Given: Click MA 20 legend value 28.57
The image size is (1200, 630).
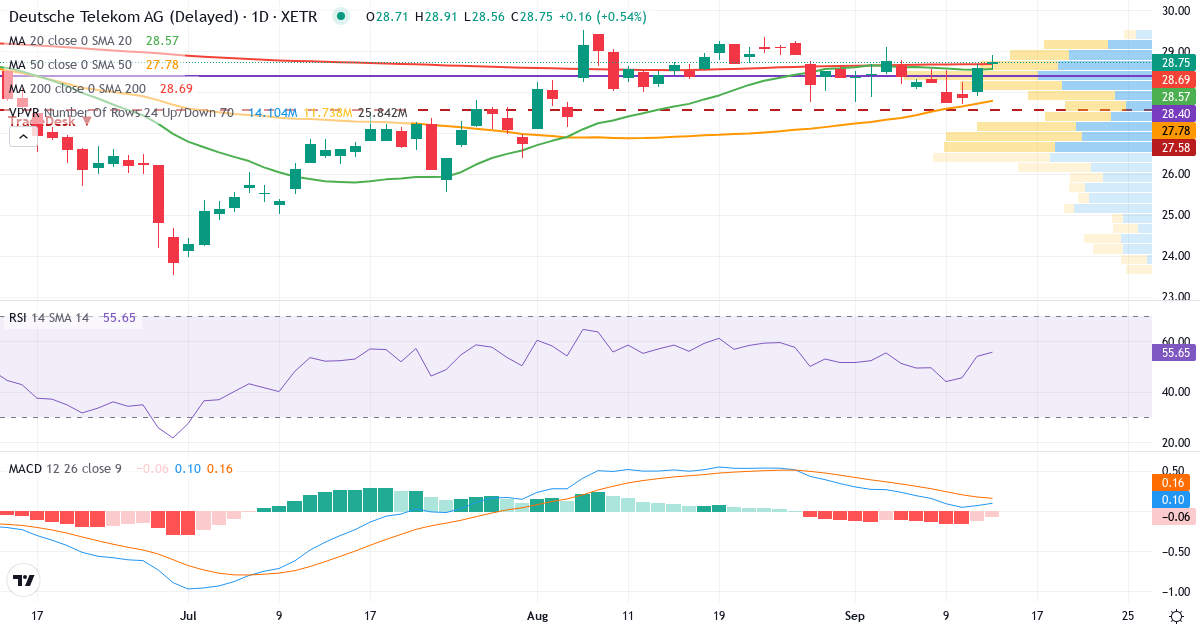Looking at the screenshot, I should [162, 41].
